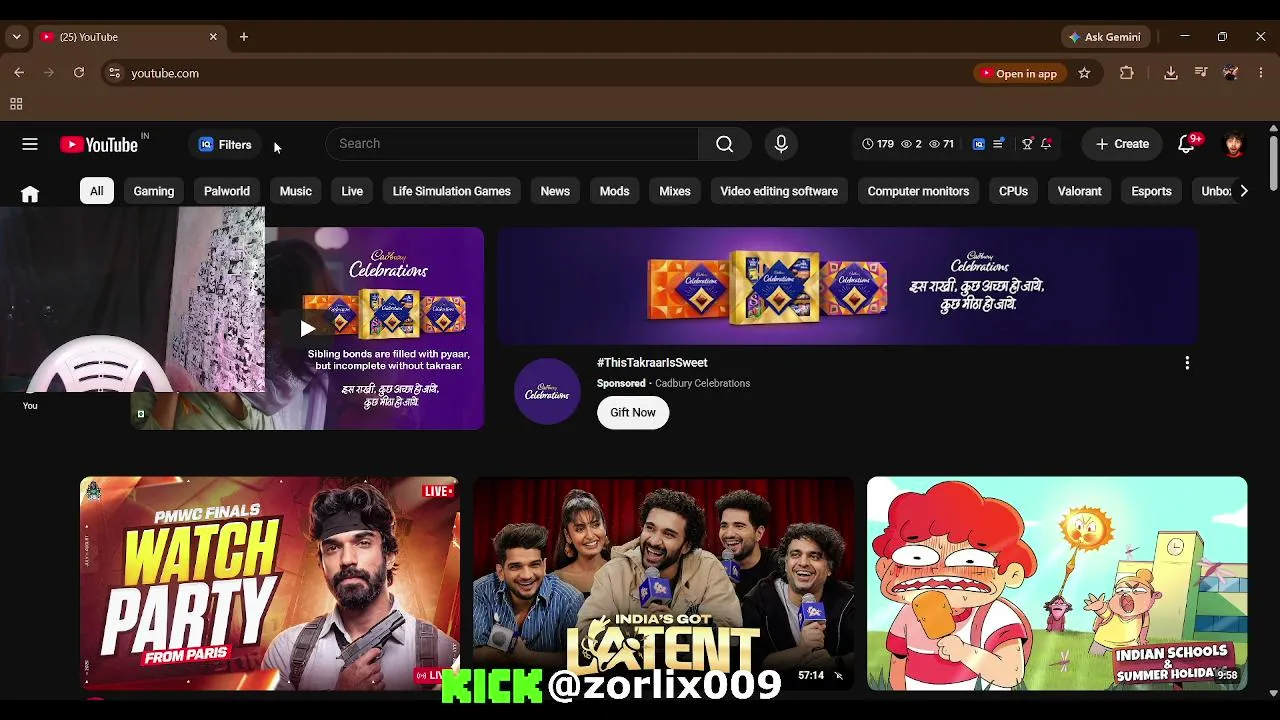Open the PMWC Finals Watch Party thumbnail
Image resolution: width=1280 pixels, height=720 pixels.
point(270,583)
